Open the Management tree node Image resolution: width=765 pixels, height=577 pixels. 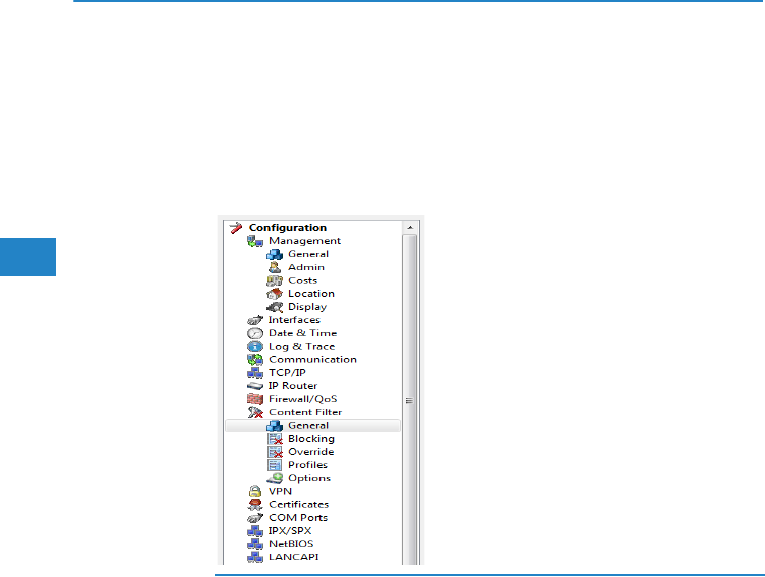click(x=304, y=241)
